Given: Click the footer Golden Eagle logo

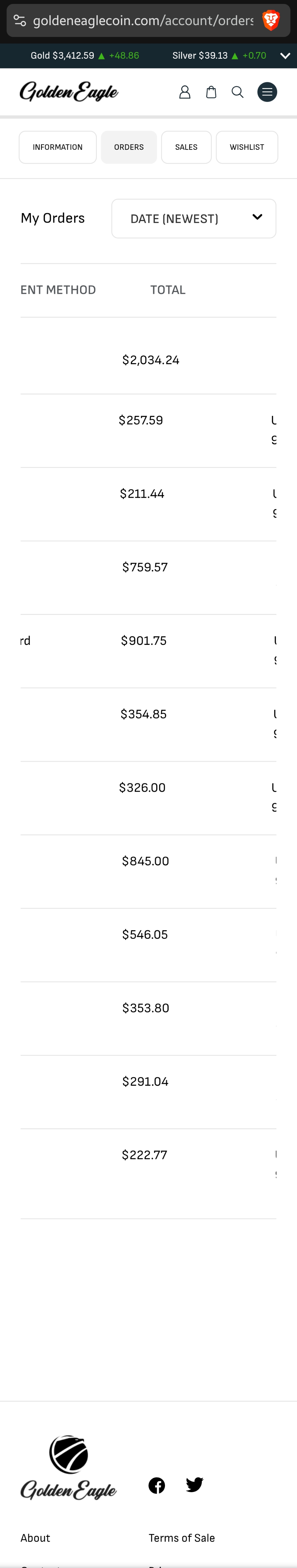Looking at the screenshot, I should (x=68, y=1467).
